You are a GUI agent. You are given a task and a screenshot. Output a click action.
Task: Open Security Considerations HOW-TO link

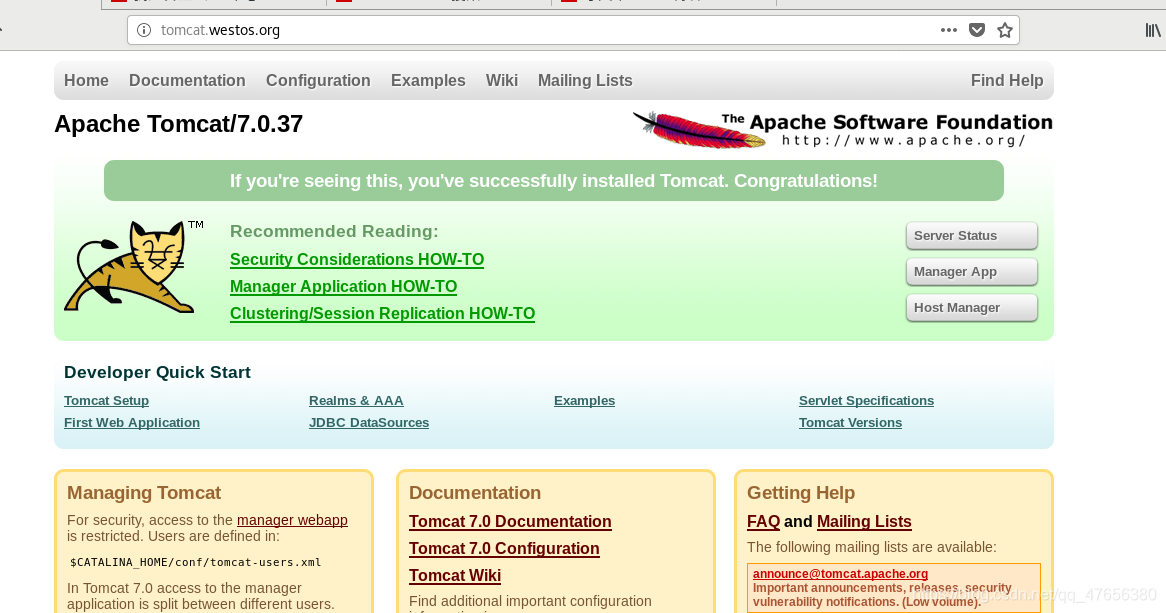(357, 260)
